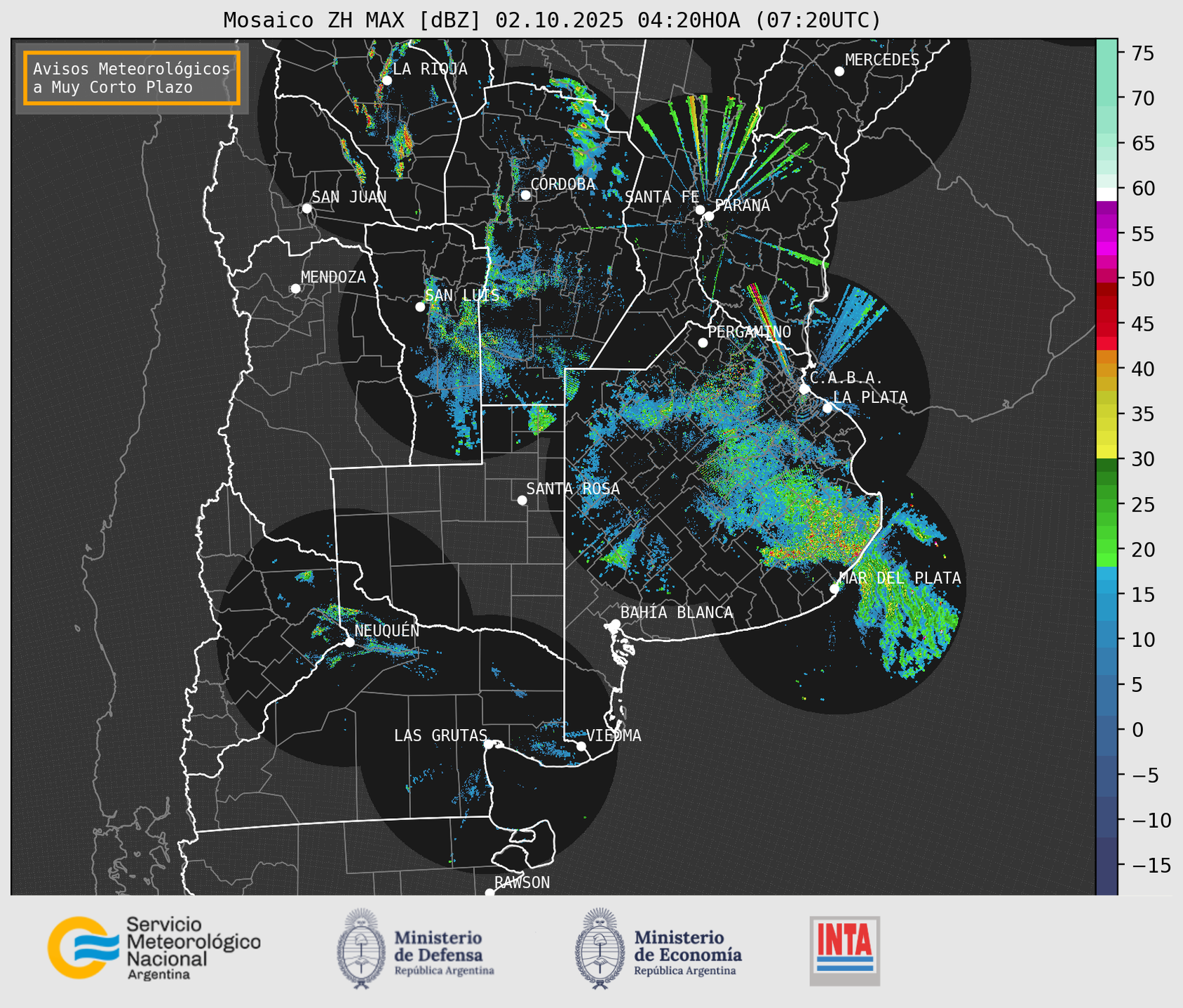Click the Ministerio de Defensa emblem
This screenshot has width=1183, height=1008.
click(x=361, y=948)
